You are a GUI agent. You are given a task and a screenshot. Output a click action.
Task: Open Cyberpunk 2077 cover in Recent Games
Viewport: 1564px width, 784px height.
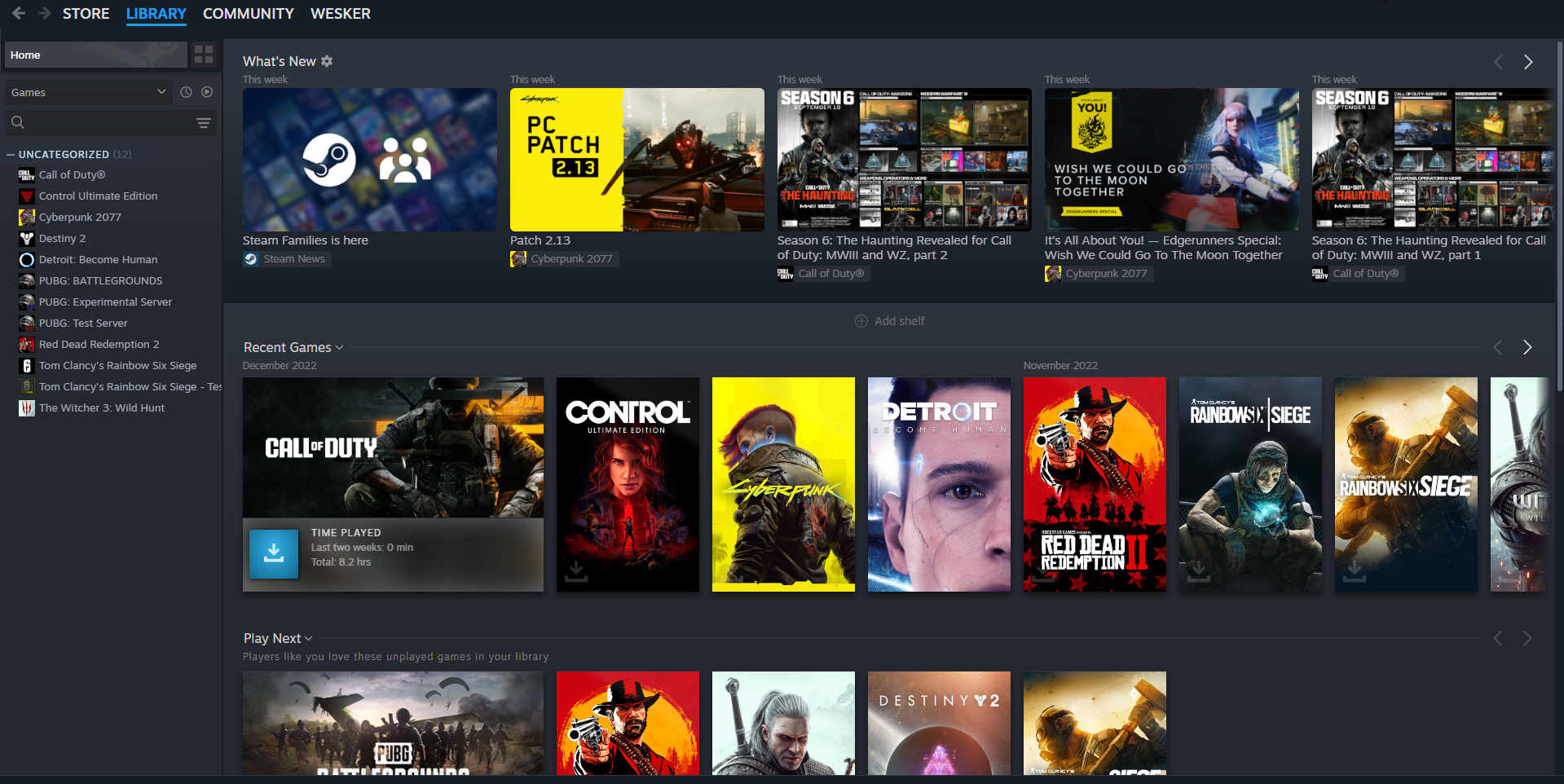pos(783,484)
